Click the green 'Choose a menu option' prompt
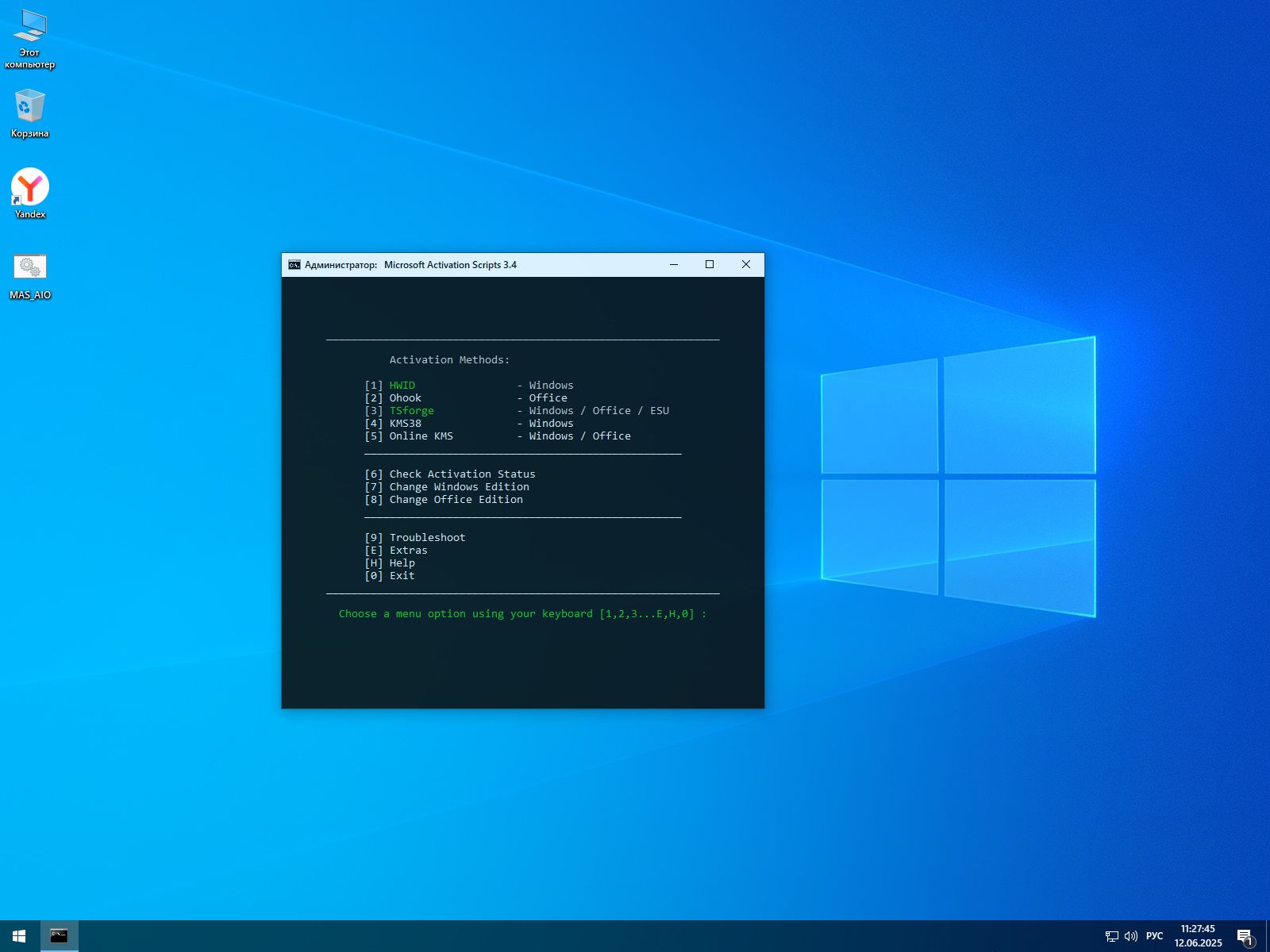Viewport: 1270px width, 952px height. coord(522,614)
